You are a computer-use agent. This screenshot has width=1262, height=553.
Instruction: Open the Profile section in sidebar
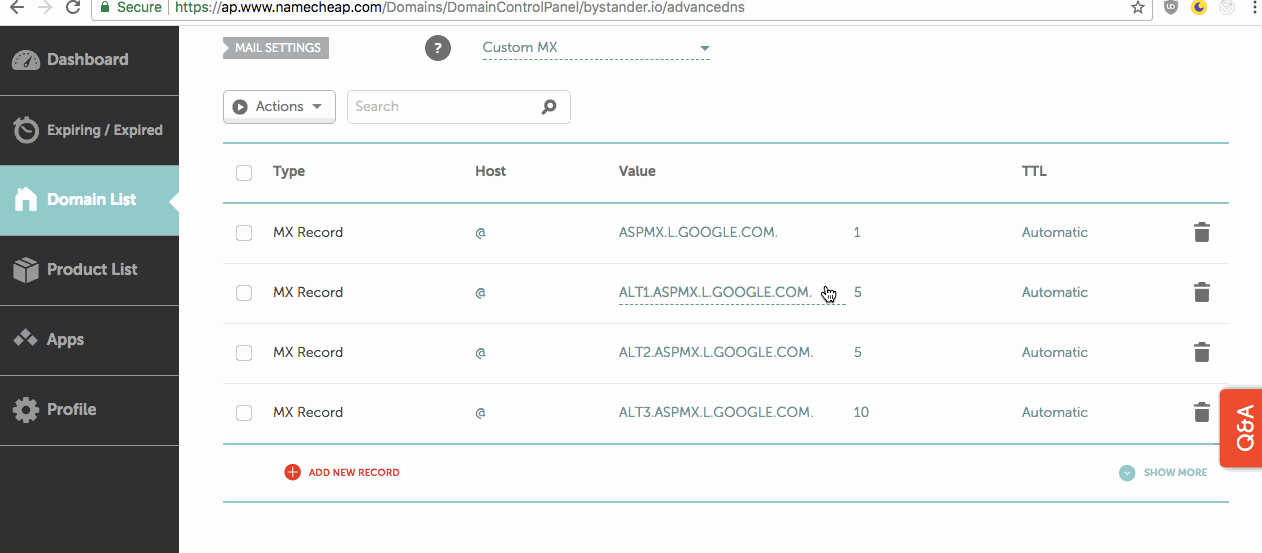click(72, 410)
